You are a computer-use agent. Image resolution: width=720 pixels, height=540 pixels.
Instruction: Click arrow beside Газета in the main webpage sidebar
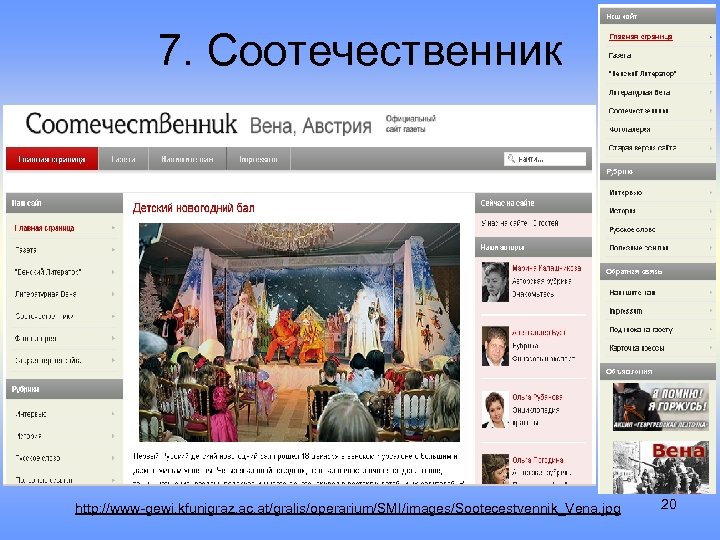tap(113, 250)
